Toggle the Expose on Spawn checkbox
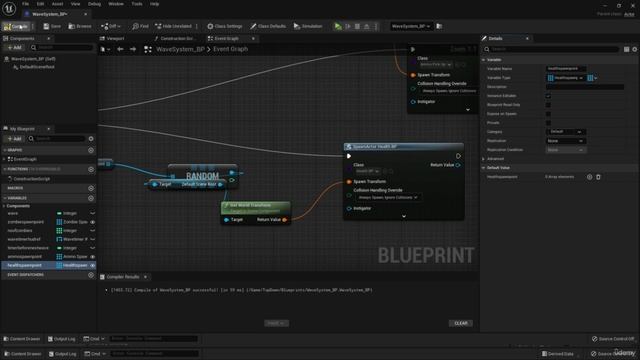640x360 pixels. (x=548, y=114)
